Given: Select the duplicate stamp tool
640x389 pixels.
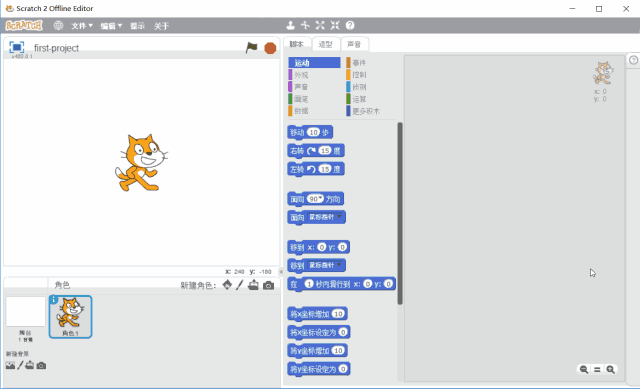Looking at the screenshot, I should coord(290,25).
